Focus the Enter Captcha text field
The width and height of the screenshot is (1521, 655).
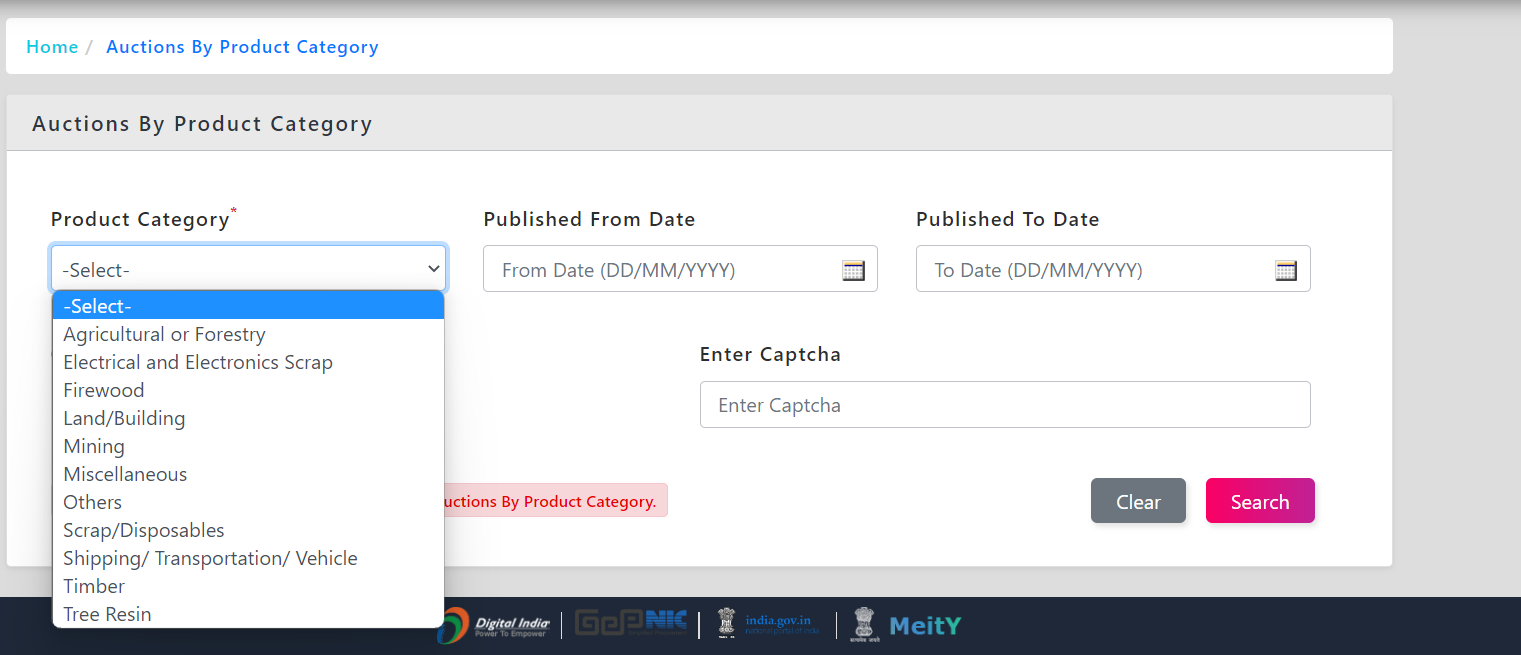pos(1004,405)
